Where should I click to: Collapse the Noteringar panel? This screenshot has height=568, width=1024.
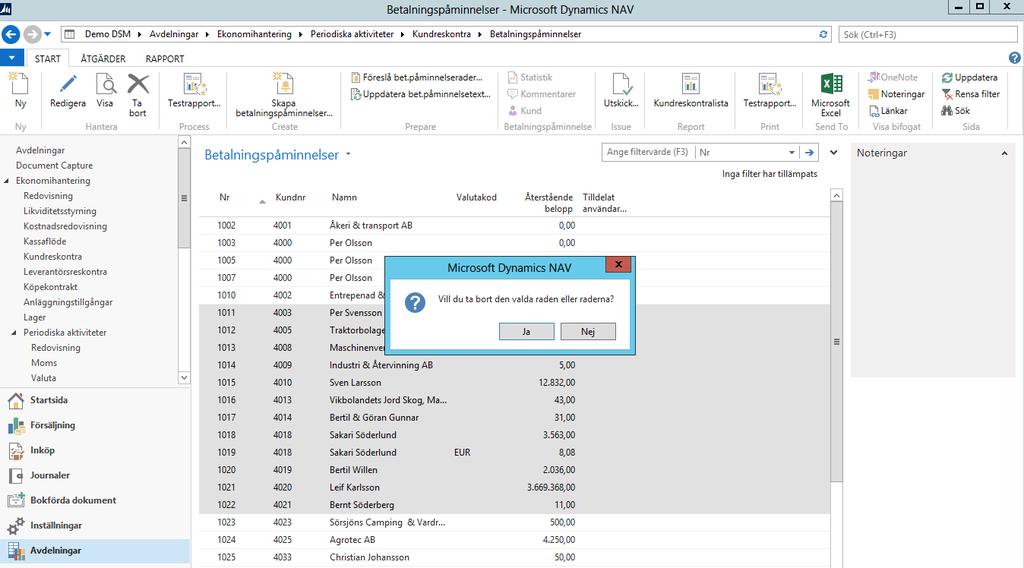1004,153
